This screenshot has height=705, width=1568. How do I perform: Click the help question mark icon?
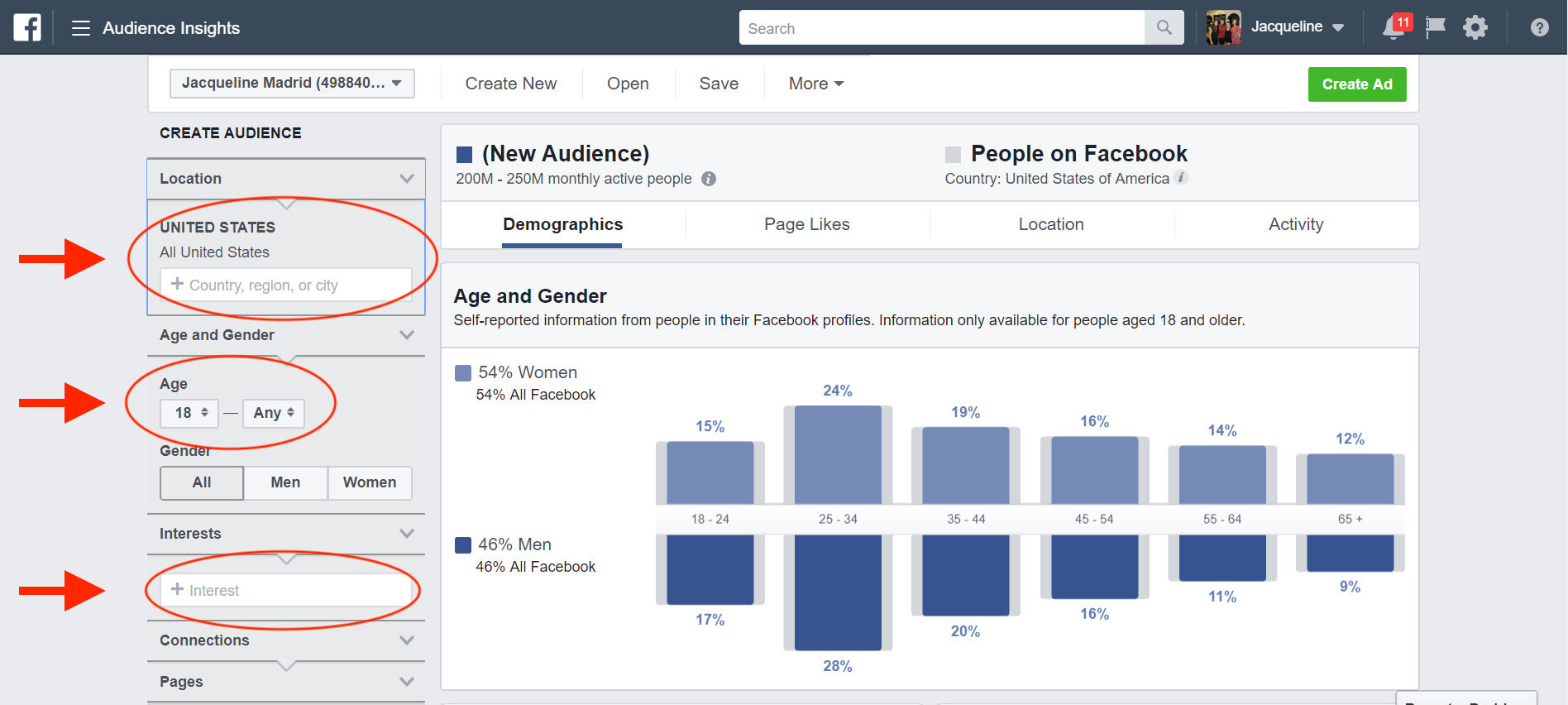coord(1539,27)
